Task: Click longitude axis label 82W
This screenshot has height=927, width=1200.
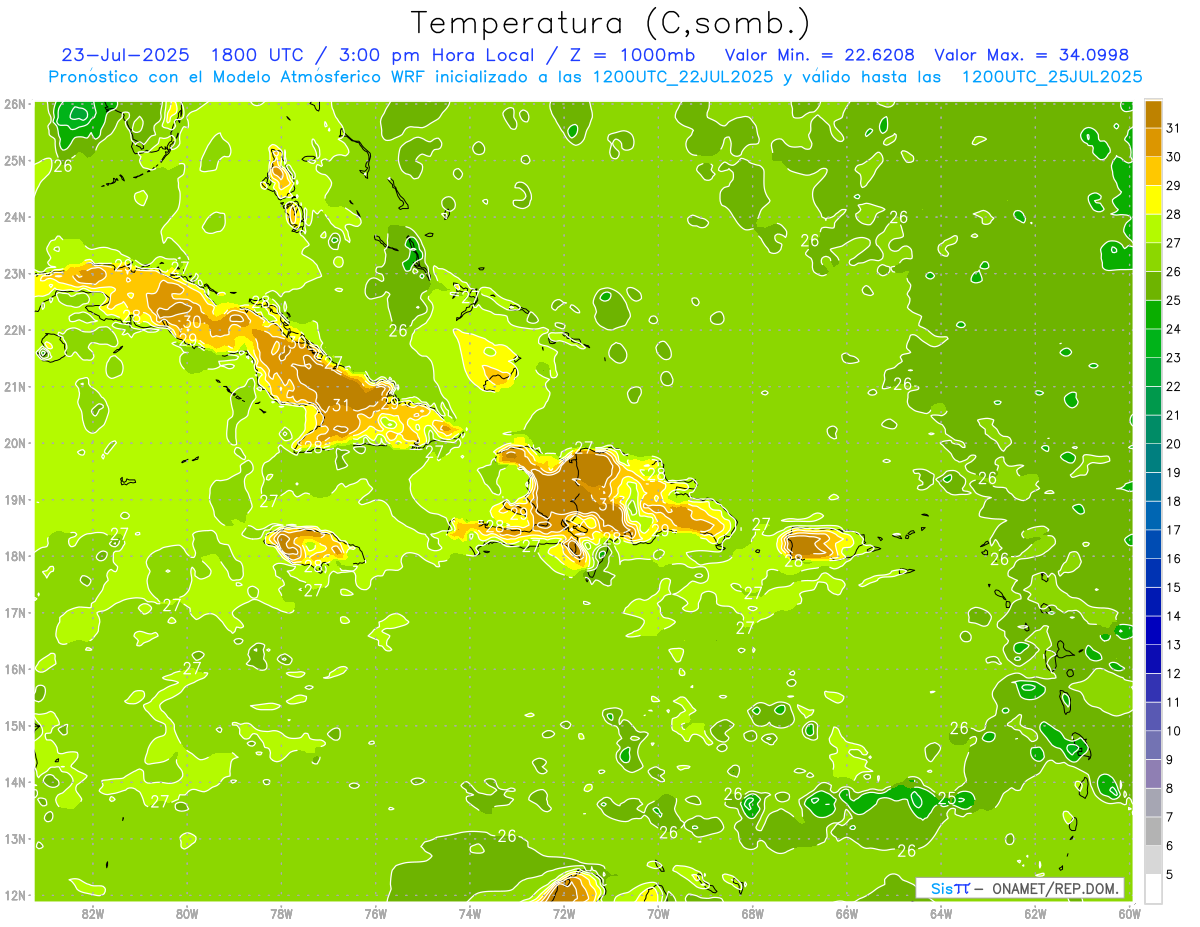Action: (93, 913)
